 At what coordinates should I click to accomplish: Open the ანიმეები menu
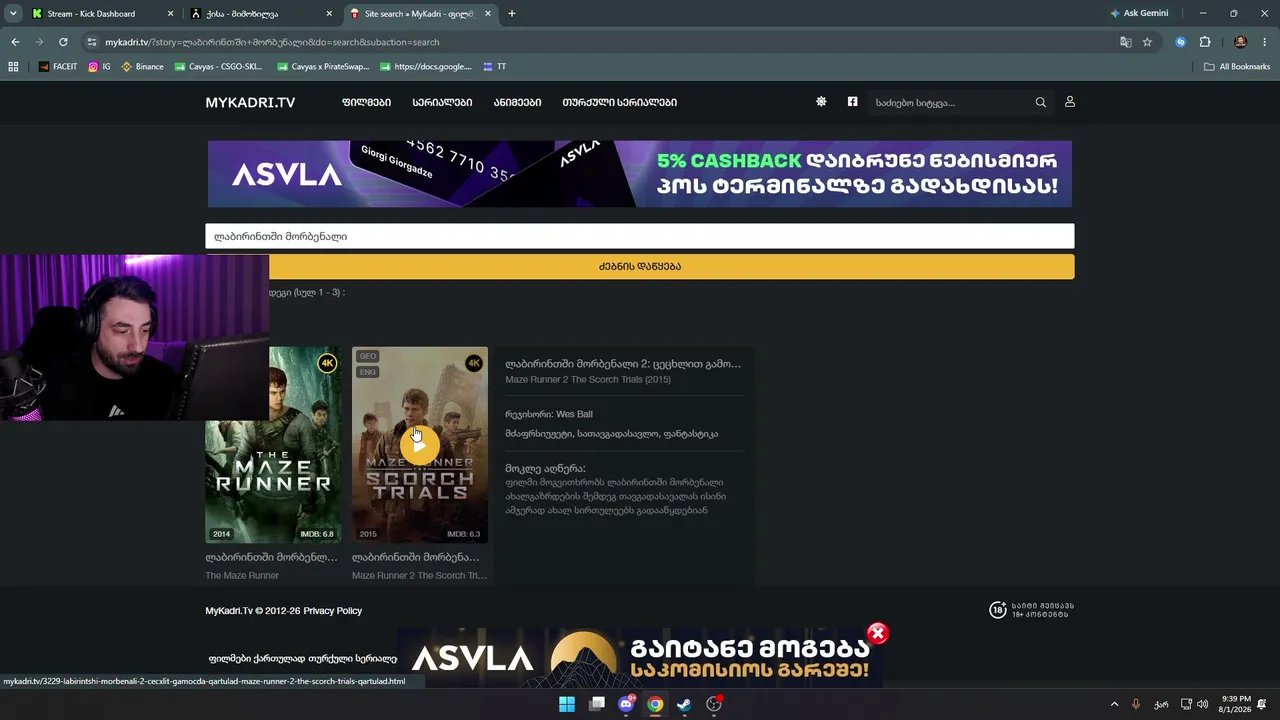coord(517,102)
